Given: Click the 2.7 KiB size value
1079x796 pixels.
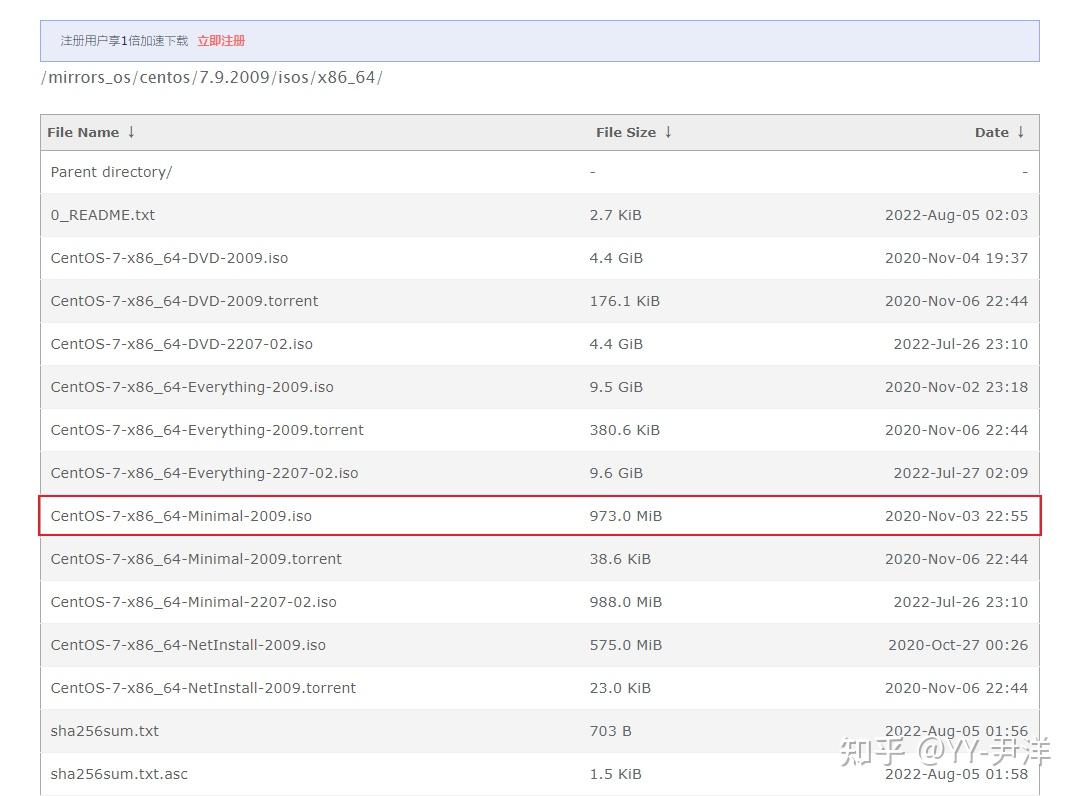Looking at the screenshot, I should click(615, 215).
